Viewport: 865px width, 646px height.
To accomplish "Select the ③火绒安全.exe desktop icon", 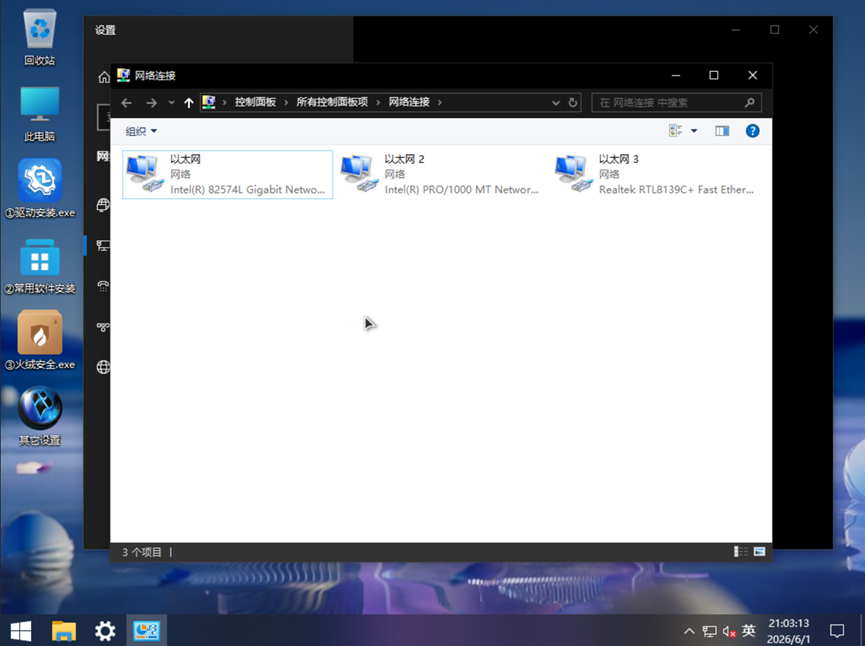I will [40, 340].
